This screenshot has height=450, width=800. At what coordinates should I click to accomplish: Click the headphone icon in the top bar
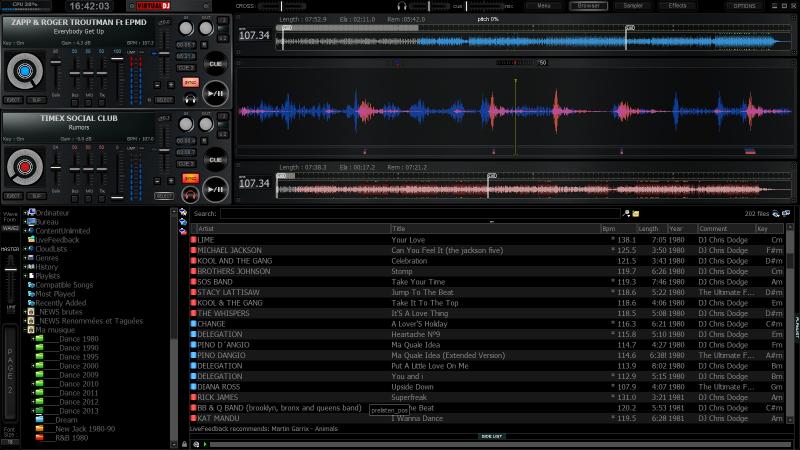pyautogui.click(x=402, y=6)
